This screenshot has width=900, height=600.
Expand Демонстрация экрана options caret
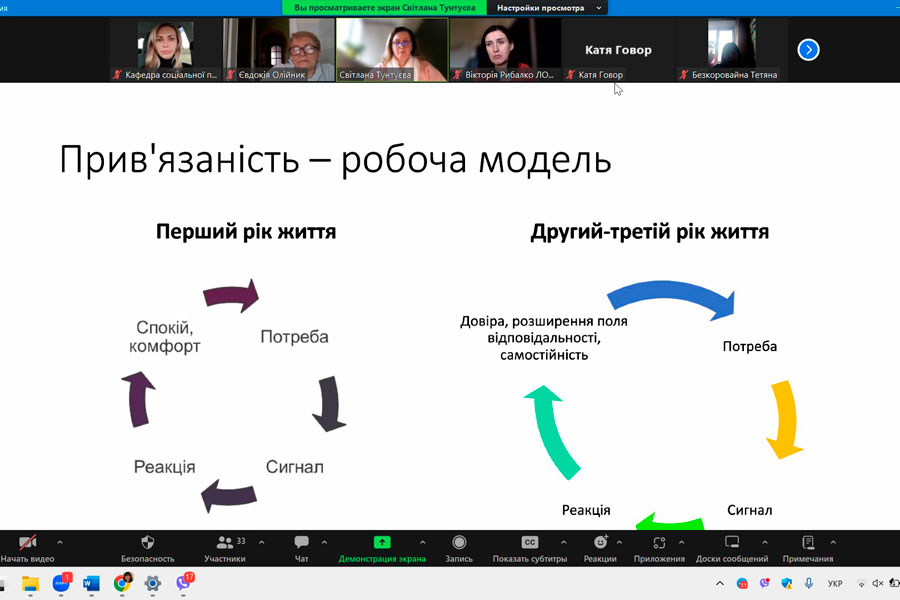[x=422, y=542]
